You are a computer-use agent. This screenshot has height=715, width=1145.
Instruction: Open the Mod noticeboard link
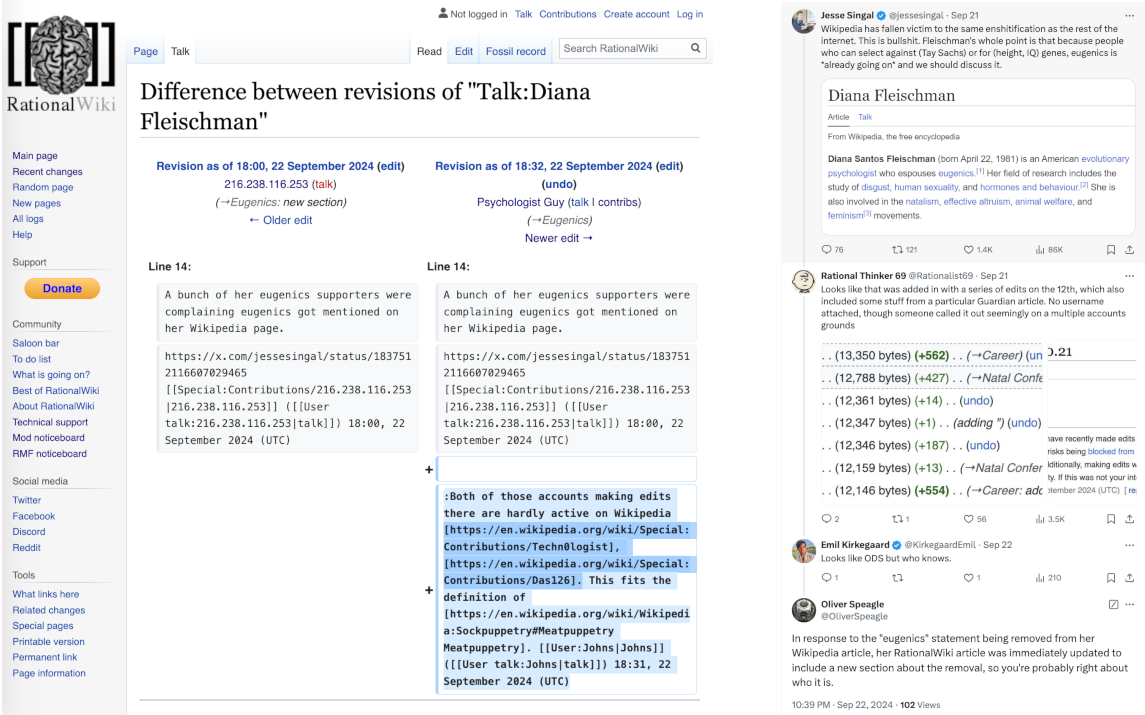coord(48,437)
